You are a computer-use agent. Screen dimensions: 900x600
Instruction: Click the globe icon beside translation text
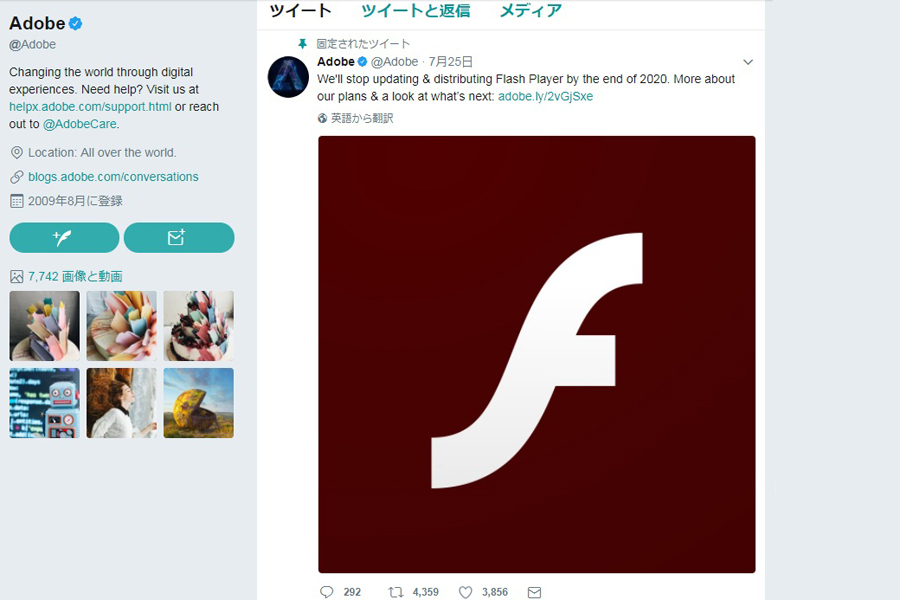pos(323,118)
